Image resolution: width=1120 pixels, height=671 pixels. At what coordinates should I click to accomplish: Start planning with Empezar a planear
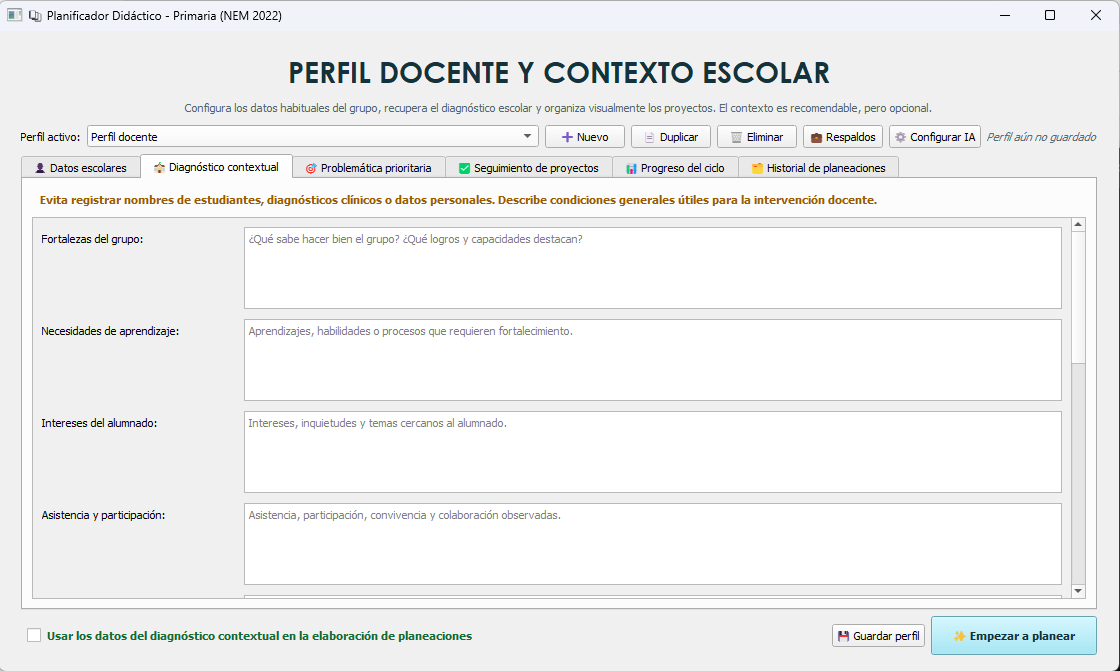(x=1014, y=635)
